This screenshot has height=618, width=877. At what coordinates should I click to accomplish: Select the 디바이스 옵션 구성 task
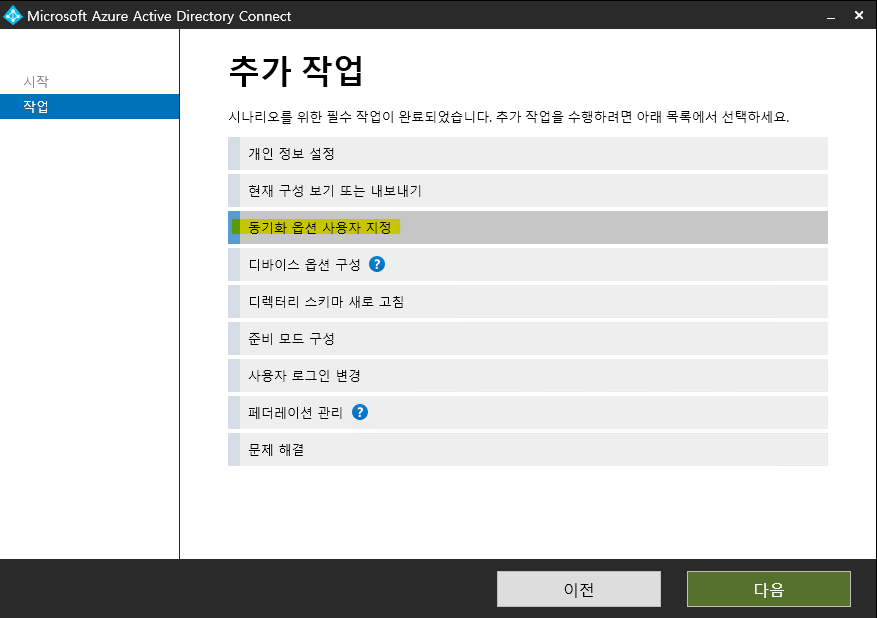click(x=527, y=265)
